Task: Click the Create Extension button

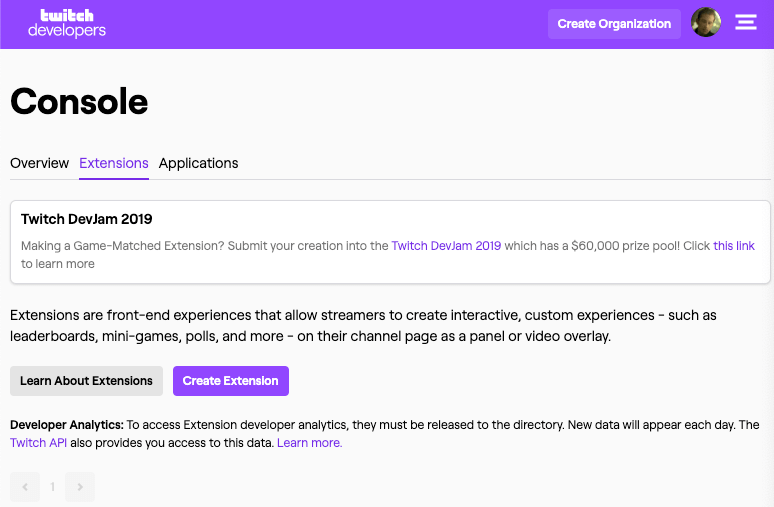Action: click(231, 381)
